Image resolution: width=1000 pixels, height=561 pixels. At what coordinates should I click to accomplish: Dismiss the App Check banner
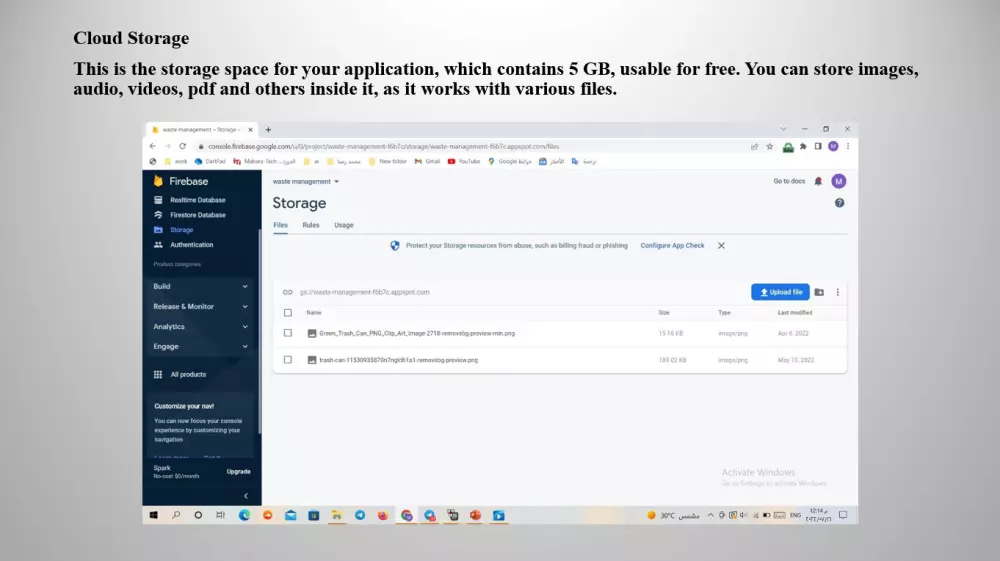[x=721, y=245]
